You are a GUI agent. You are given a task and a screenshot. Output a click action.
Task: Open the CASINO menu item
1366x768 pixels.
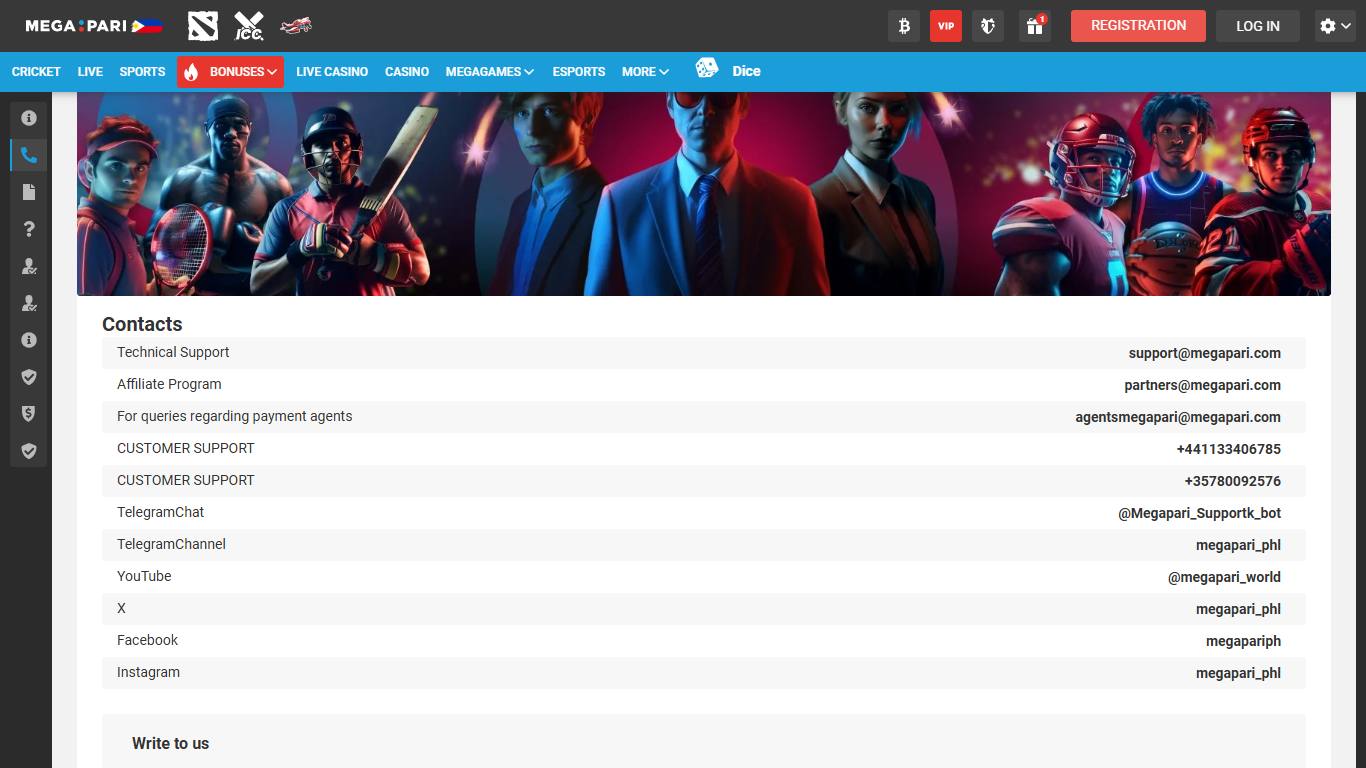(x=407, y=72)
